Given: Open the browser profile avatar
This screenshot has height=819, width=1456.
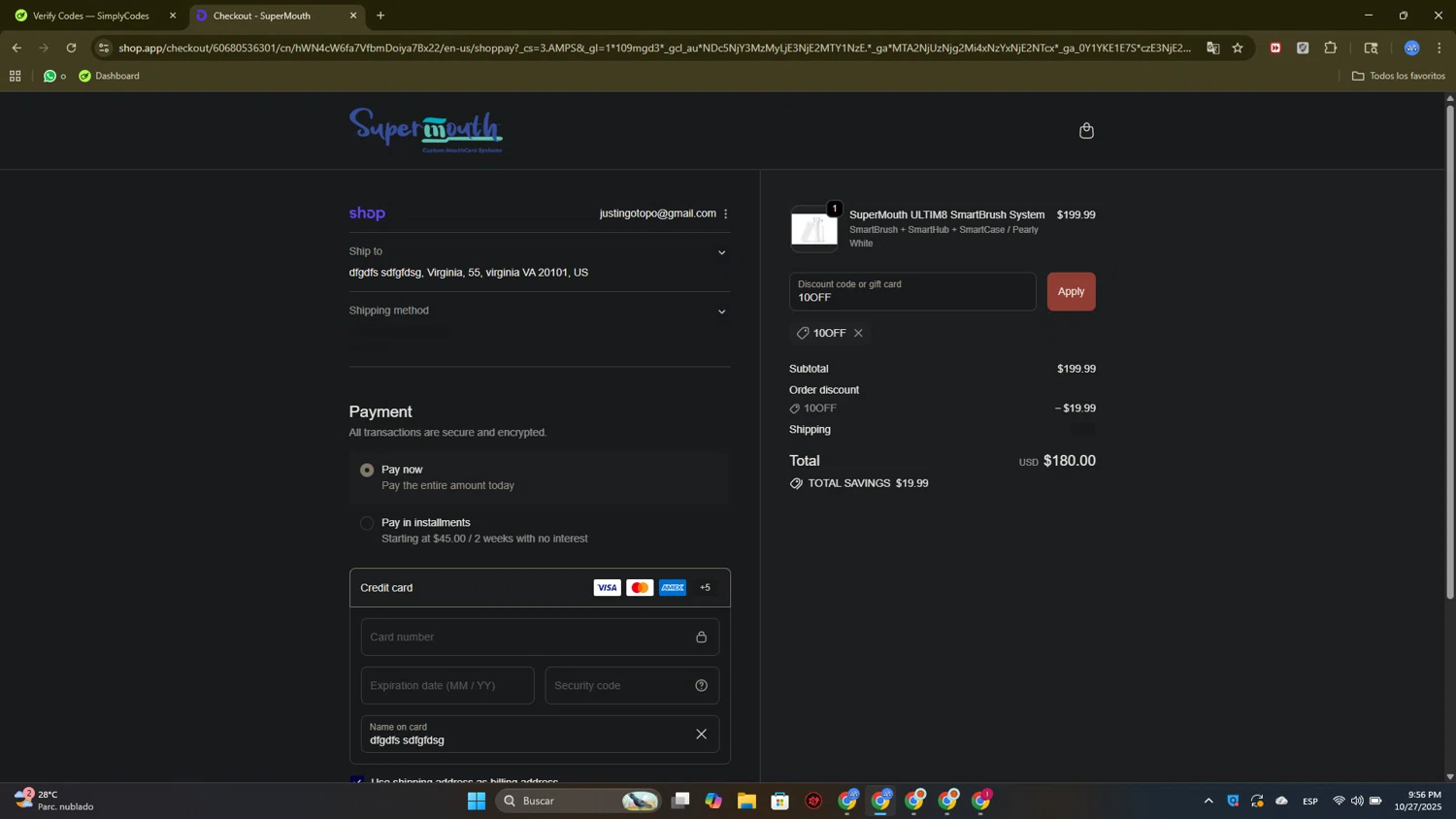Looking at the screenshot, I should coord(1412,48).
